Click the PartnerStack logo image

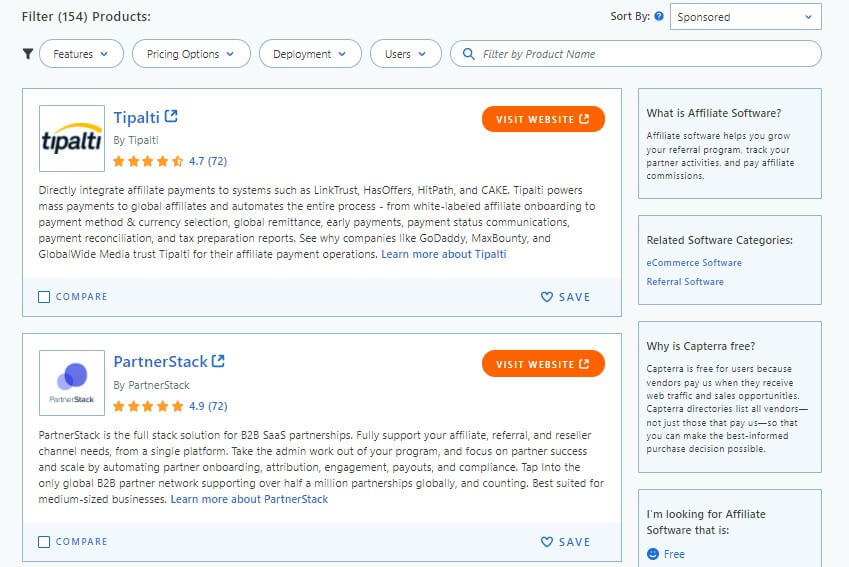point(72,382)
